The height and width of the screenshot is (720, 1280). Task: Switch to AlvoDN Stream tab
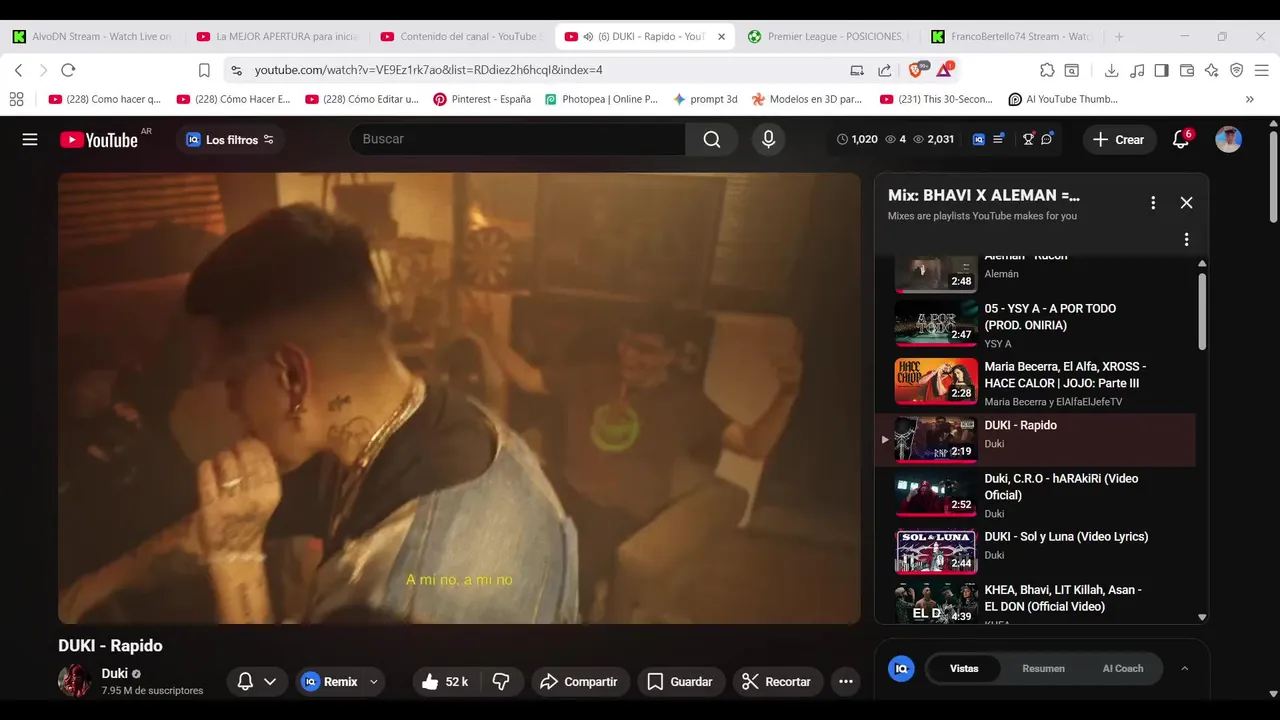click(x=92, y=37)
